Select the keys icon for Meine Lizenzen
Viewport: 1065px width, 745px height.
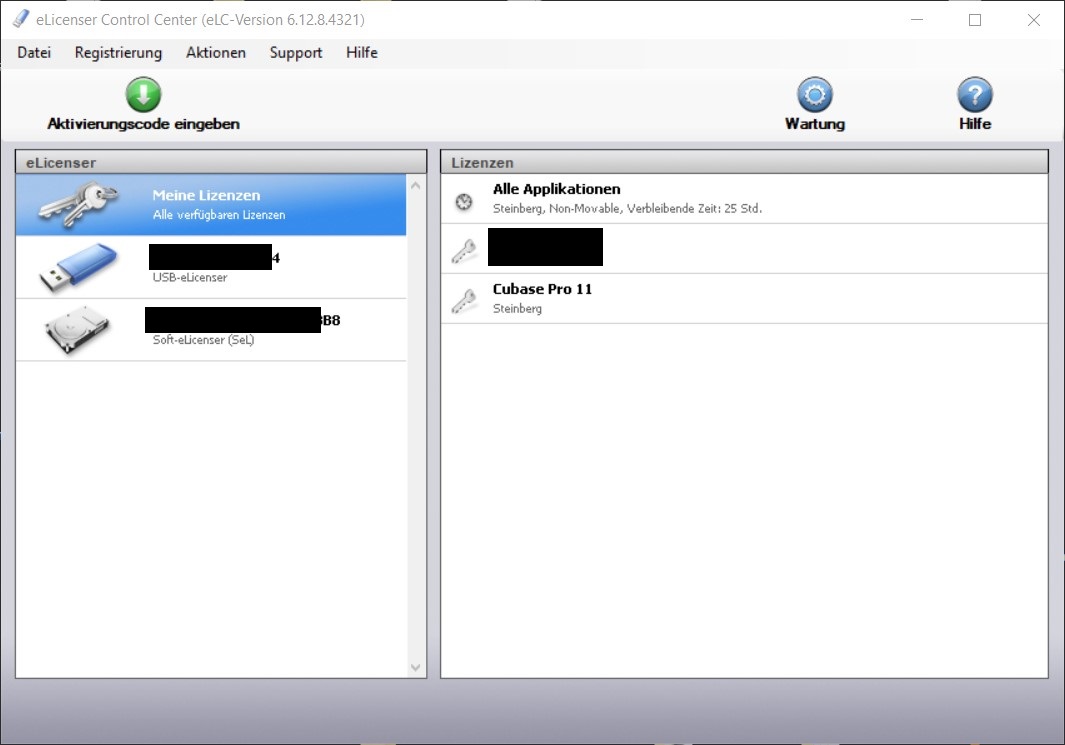pos(78,203)
